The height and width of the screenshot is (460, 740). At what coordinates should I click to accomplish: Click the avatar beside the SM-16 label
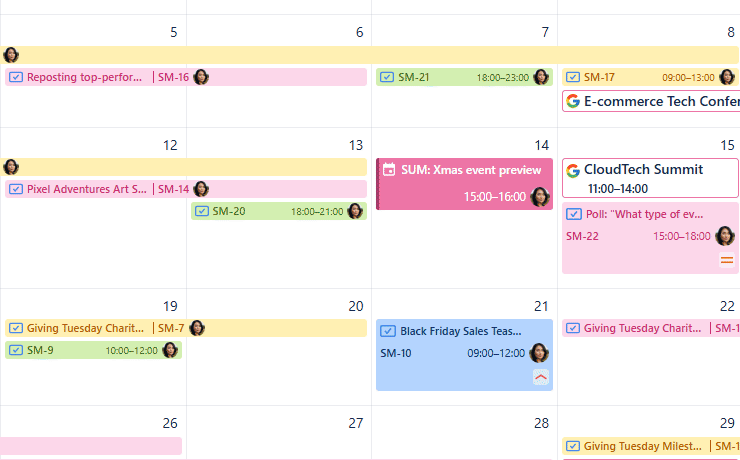click(201, 77)
